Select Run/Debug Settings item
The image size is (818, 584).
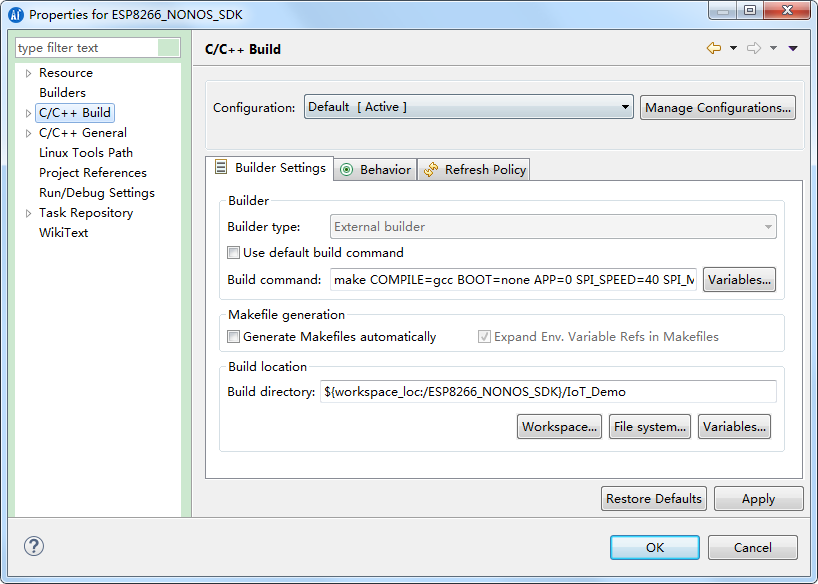pyautogui.click(x=97, y=193)
